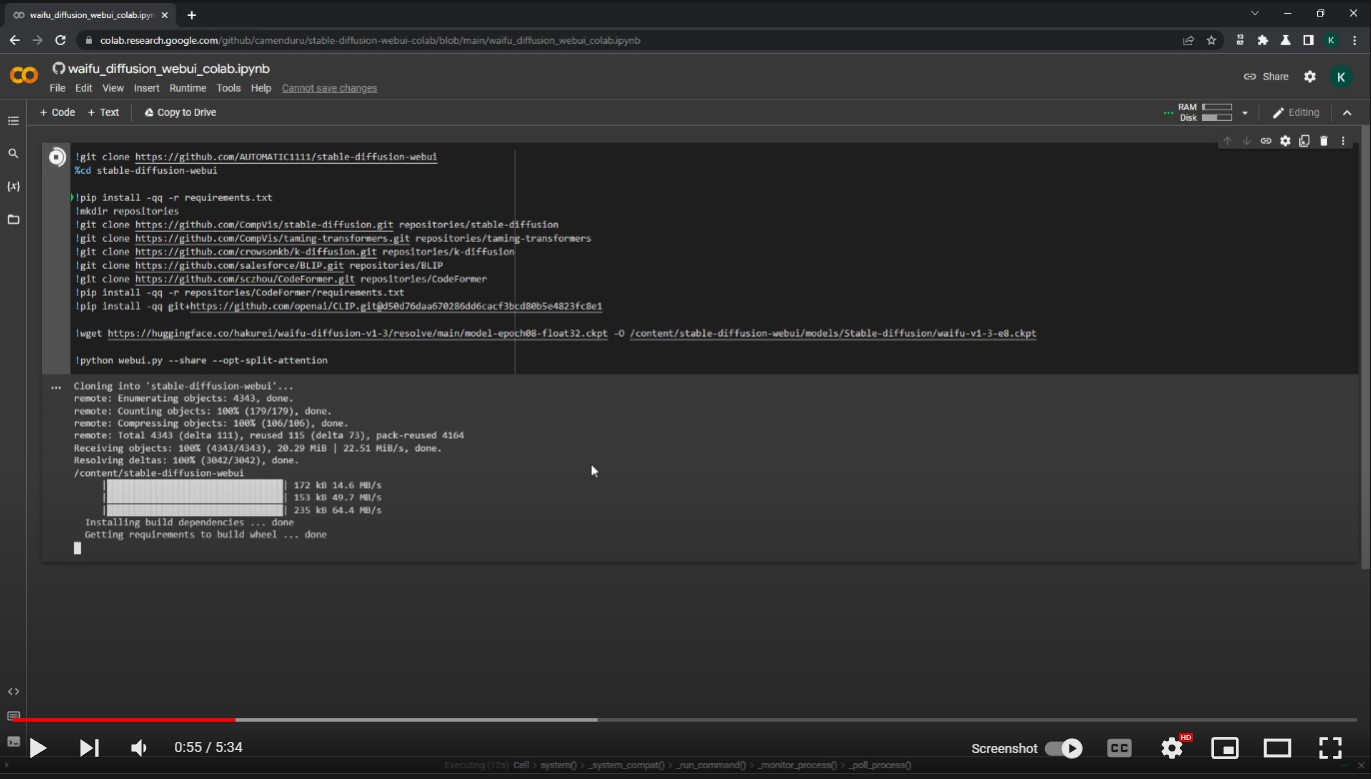The image size is (1371, 779).
Task: Share this page from address bar
Action: tap(1188, 41)
